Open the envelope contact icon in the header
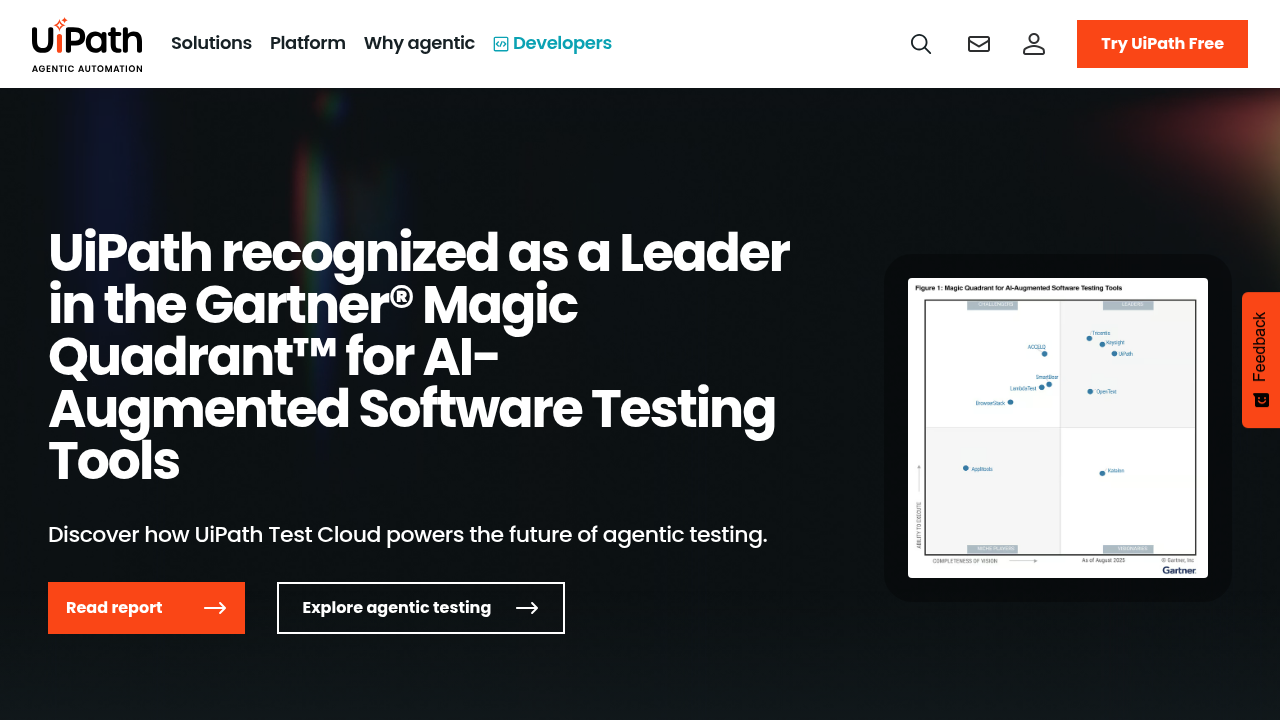 978,44
